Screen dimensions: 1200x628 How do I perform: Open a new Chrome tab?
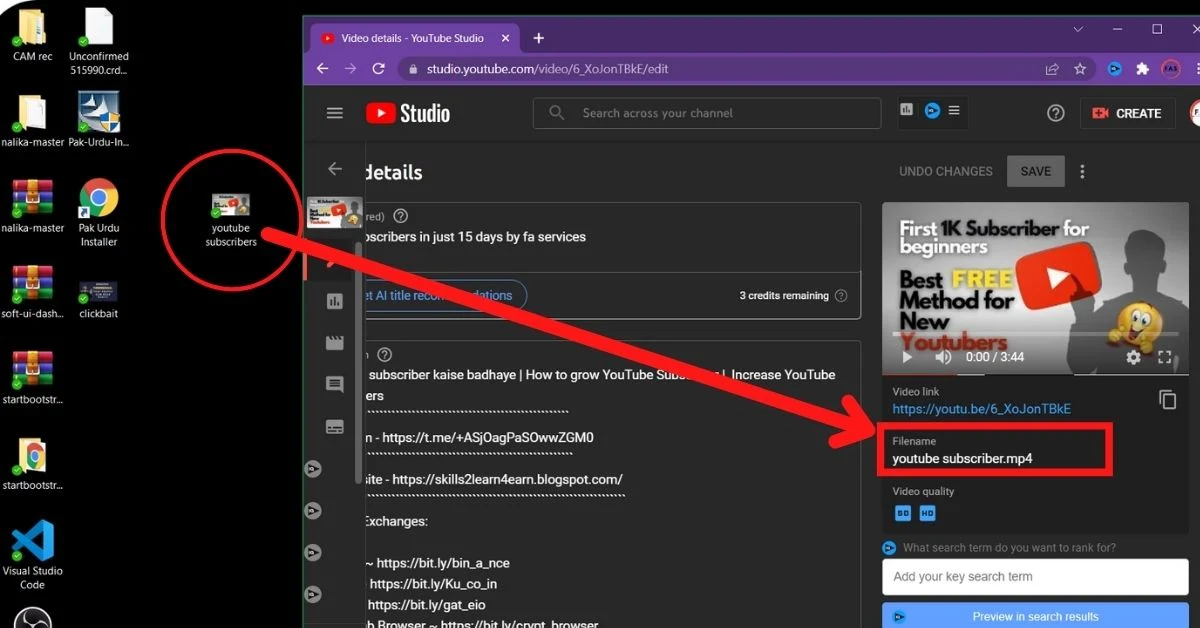[x=538, y=38]
